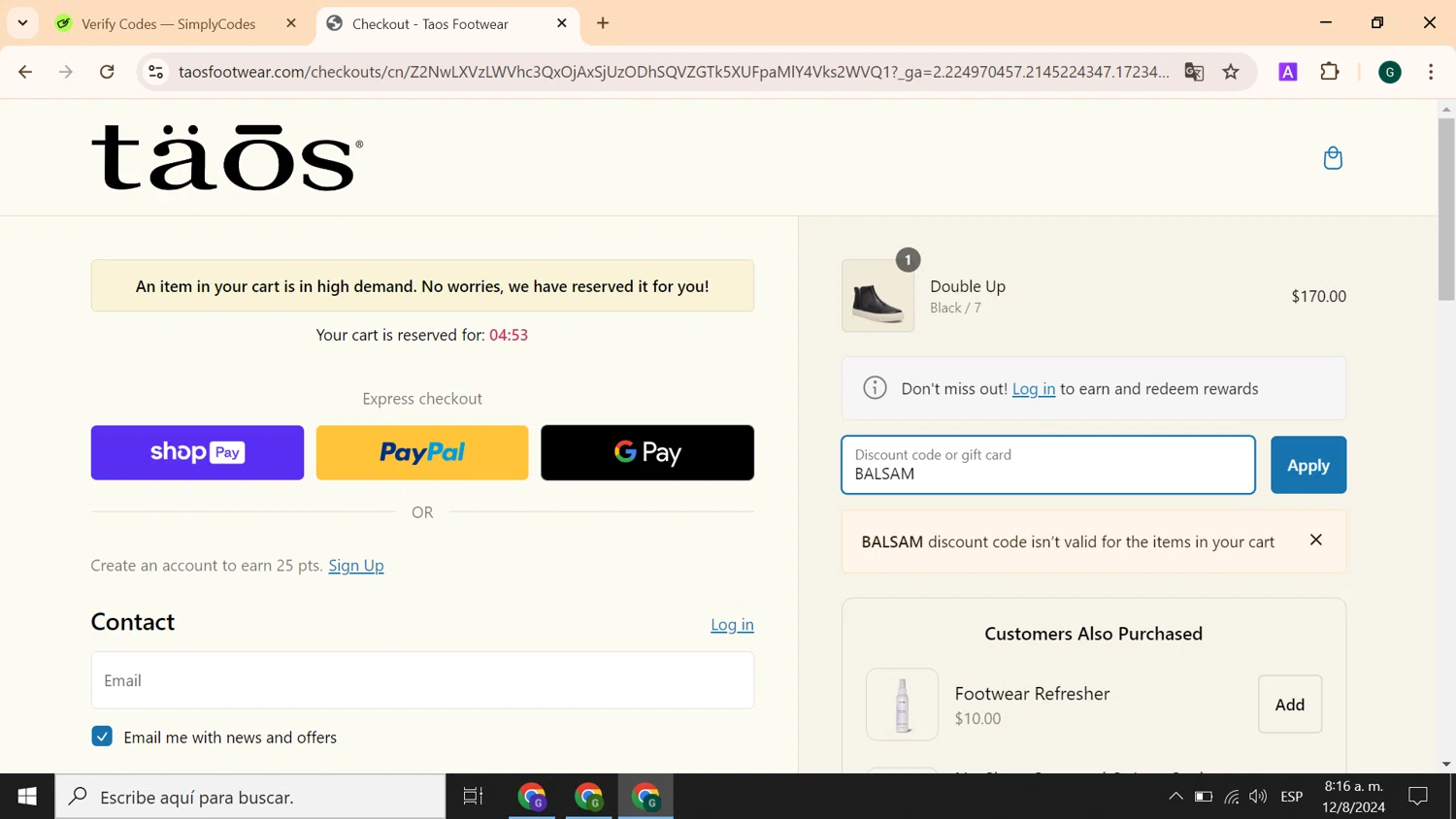
Task: Close the Checkout Taos Footwear tab
Action: pyautogui.click(x=562, y=23)
